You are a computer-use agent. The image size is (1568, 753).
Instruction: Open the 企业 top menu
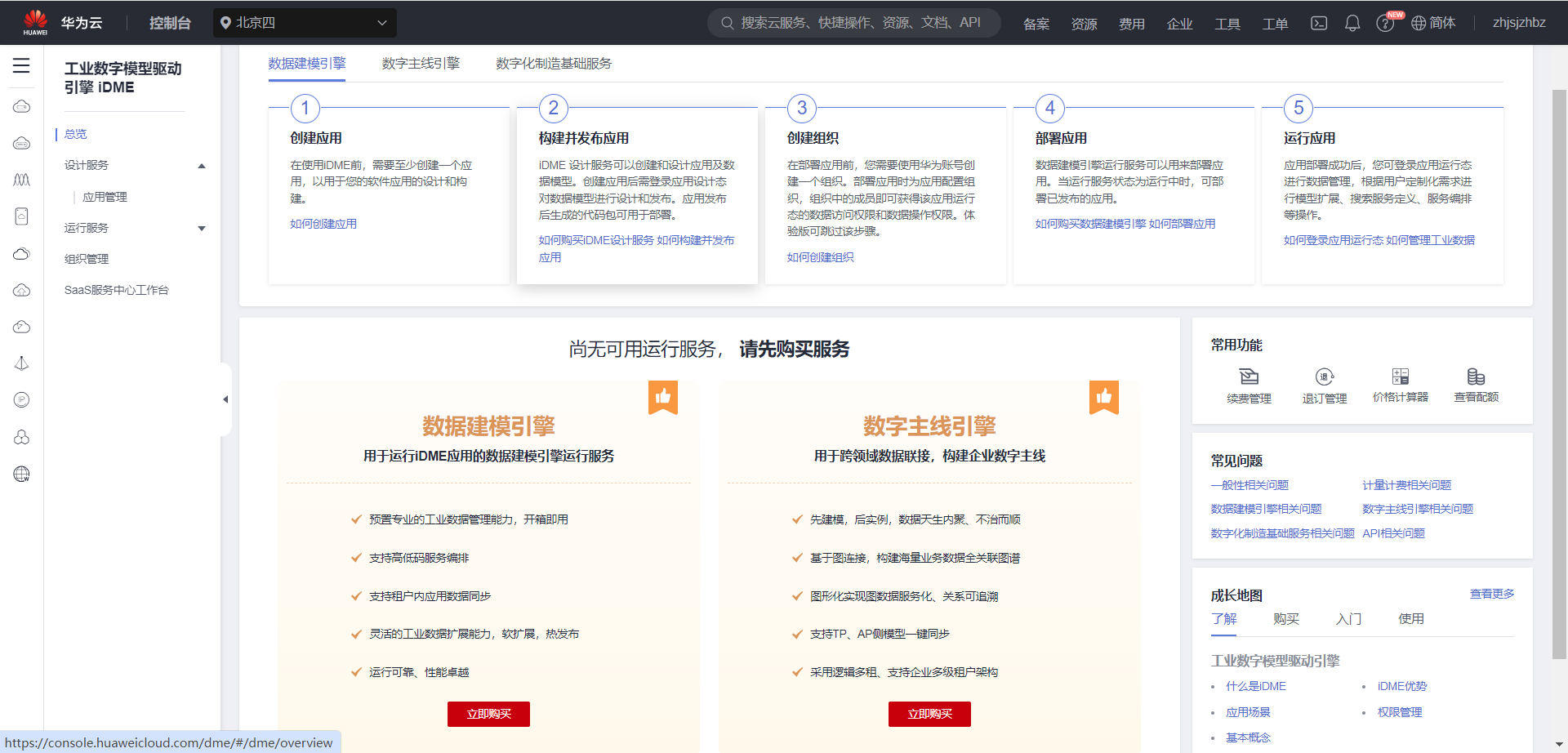1179,24
